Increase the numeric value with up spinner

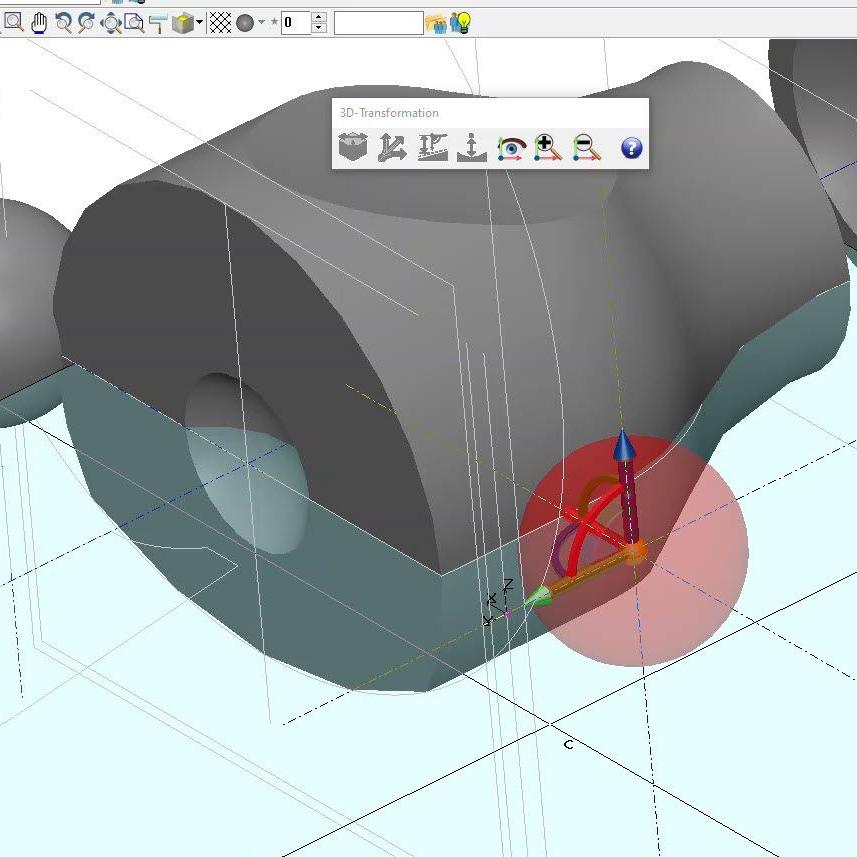[x=318, y=17]
